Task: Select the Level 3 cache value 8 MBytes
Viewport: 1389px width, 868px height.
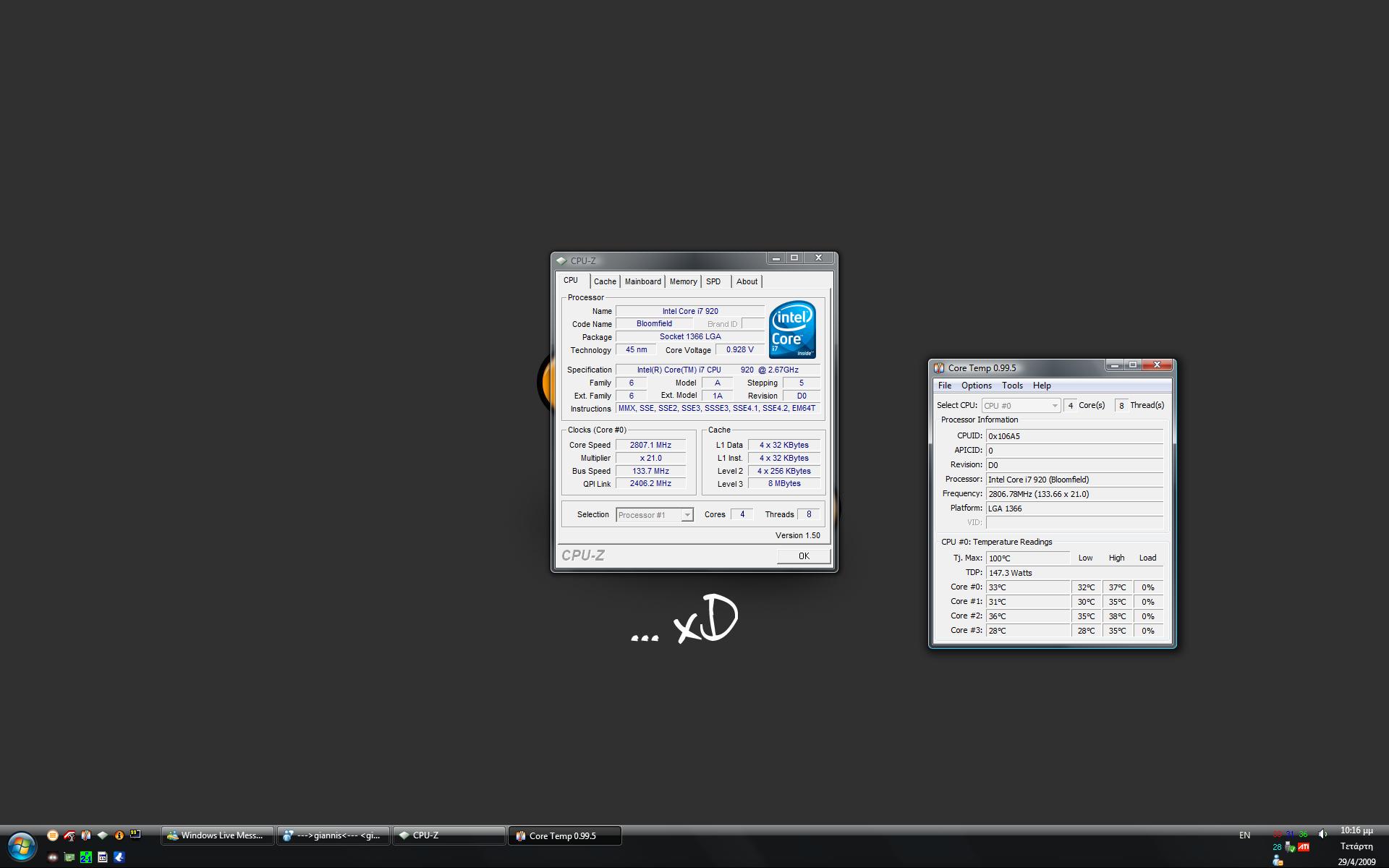Action: pyautogui.click(x=784, y=484)
